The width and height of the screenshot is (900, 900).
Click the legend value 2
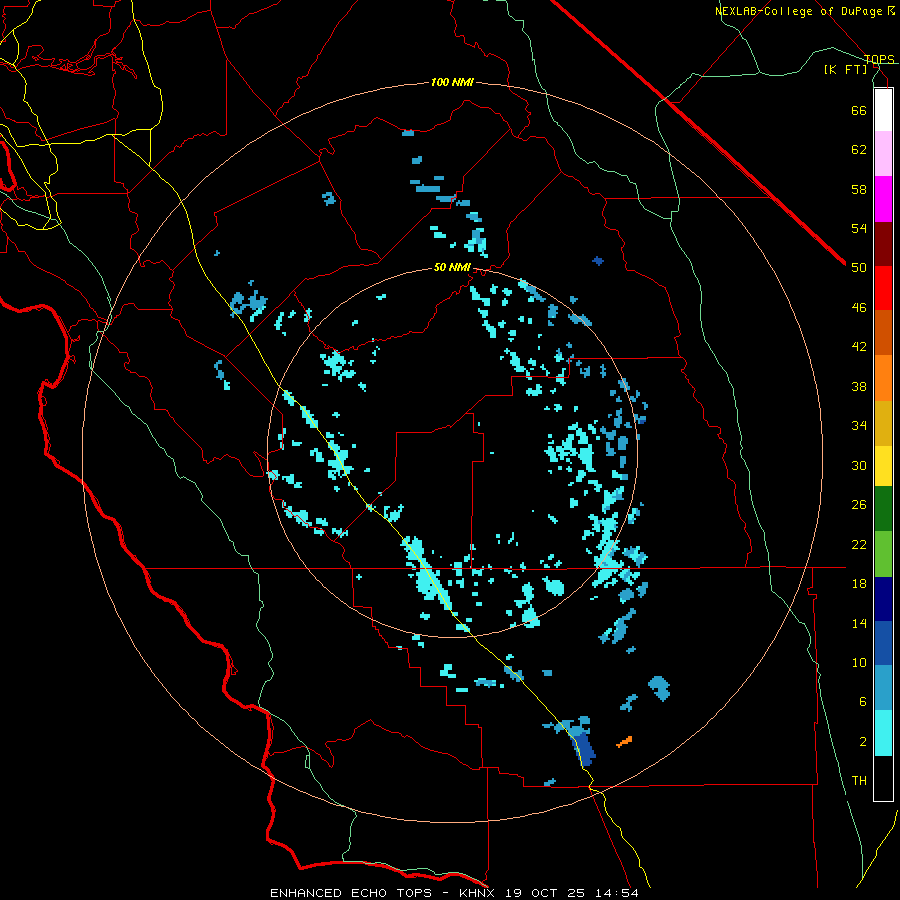(x=862, y=742)
